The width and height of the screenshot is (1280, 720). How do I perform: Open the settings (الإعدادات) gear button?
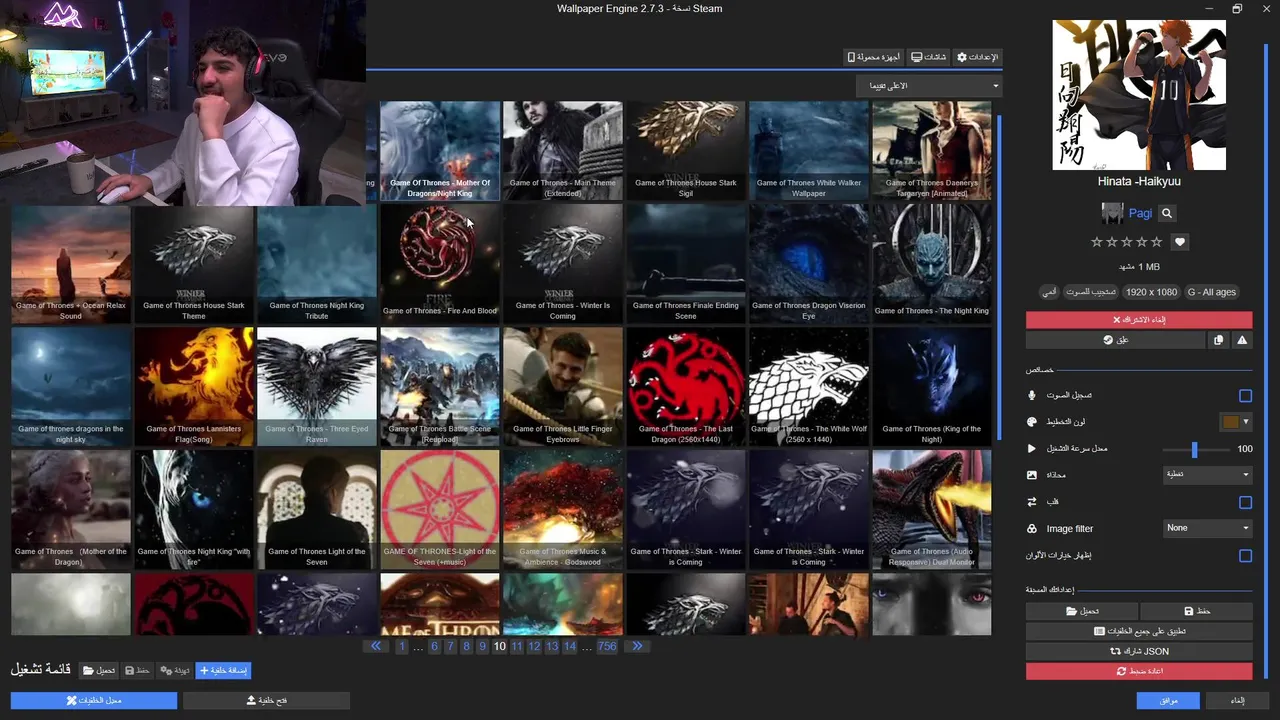(x=977, y=57)
